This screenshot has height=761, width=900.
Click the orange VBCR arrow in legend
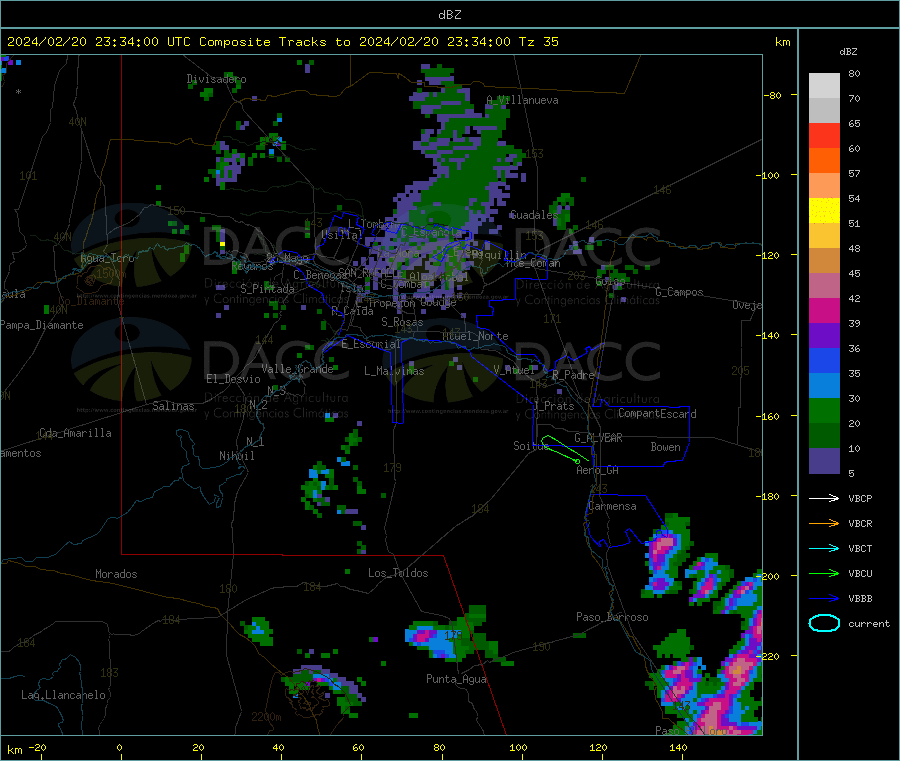tap(824, 523)
